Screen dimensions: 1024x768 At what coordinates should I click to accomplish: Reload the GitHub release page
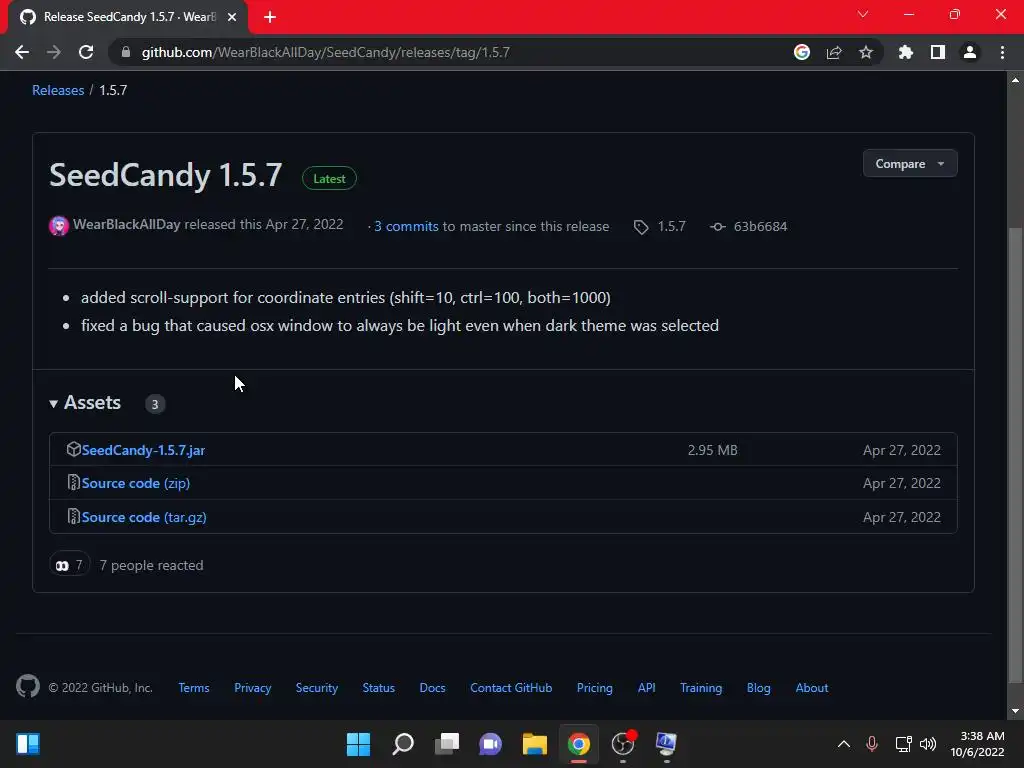(x=86, y=52)
